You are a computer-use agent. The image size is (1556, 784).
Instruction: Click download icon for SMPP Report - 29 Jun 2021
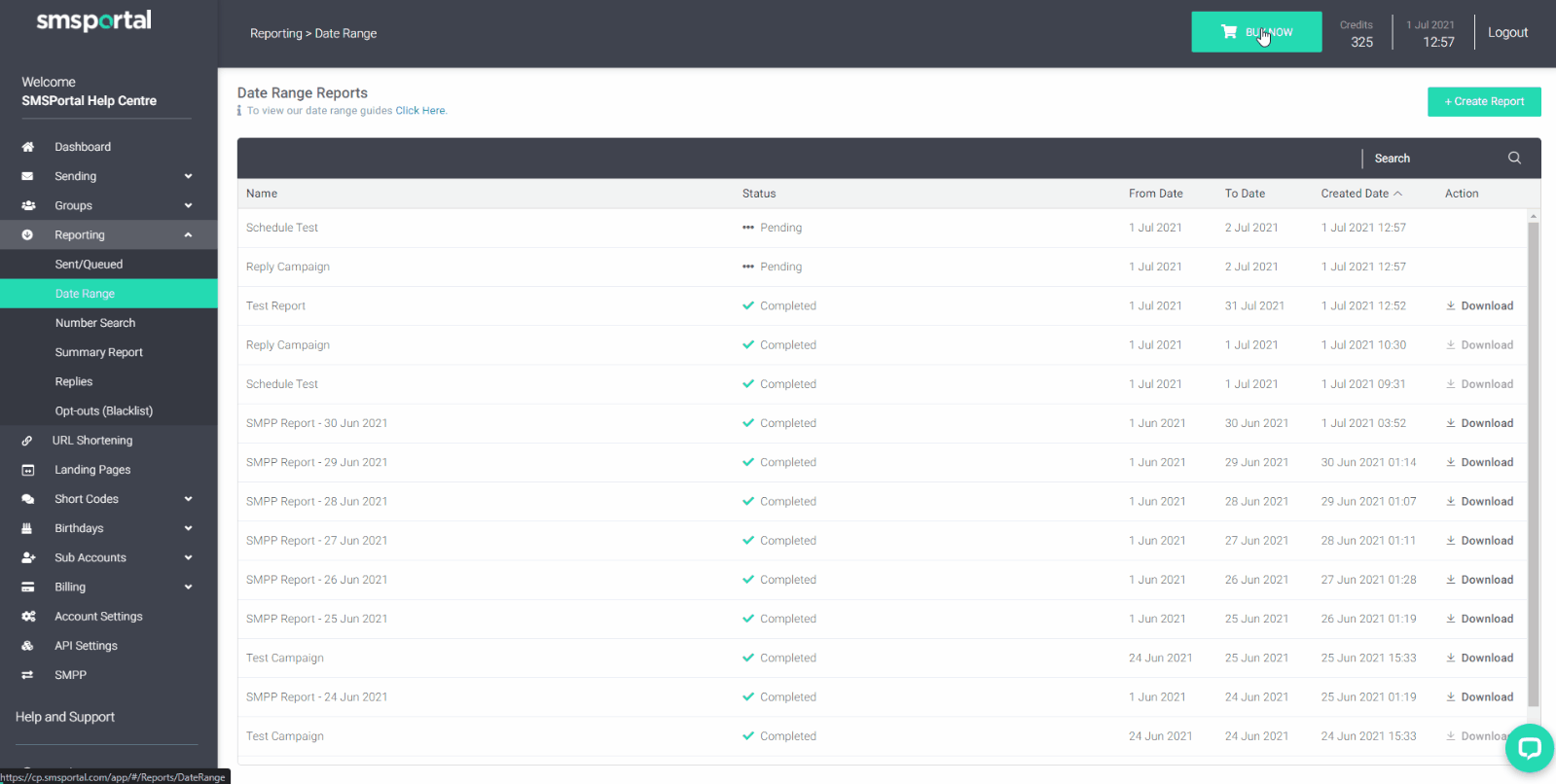tap(1451, 462)
